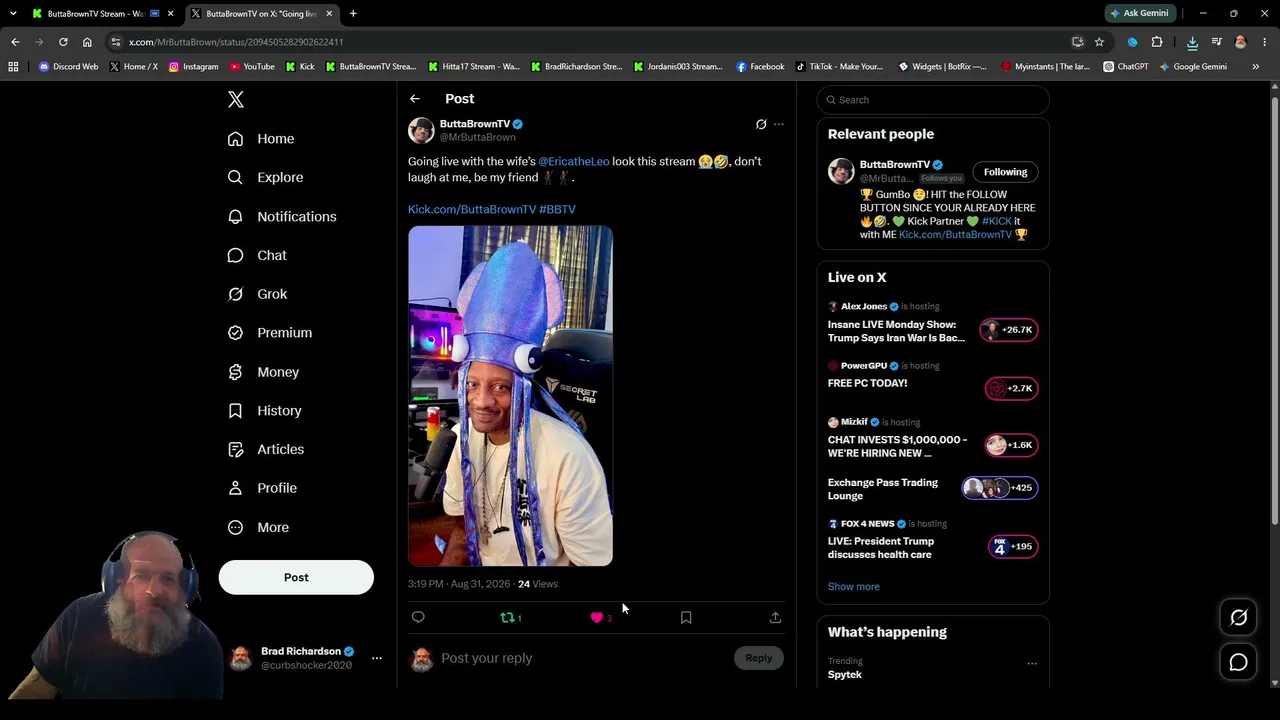Open the Google Gemini bookmark
1280x720 pixels.
(1192, 67)
